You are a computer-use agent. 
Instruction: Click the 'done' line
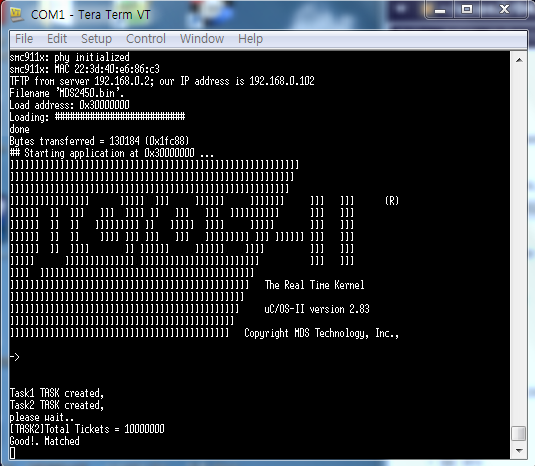(19, 129)
